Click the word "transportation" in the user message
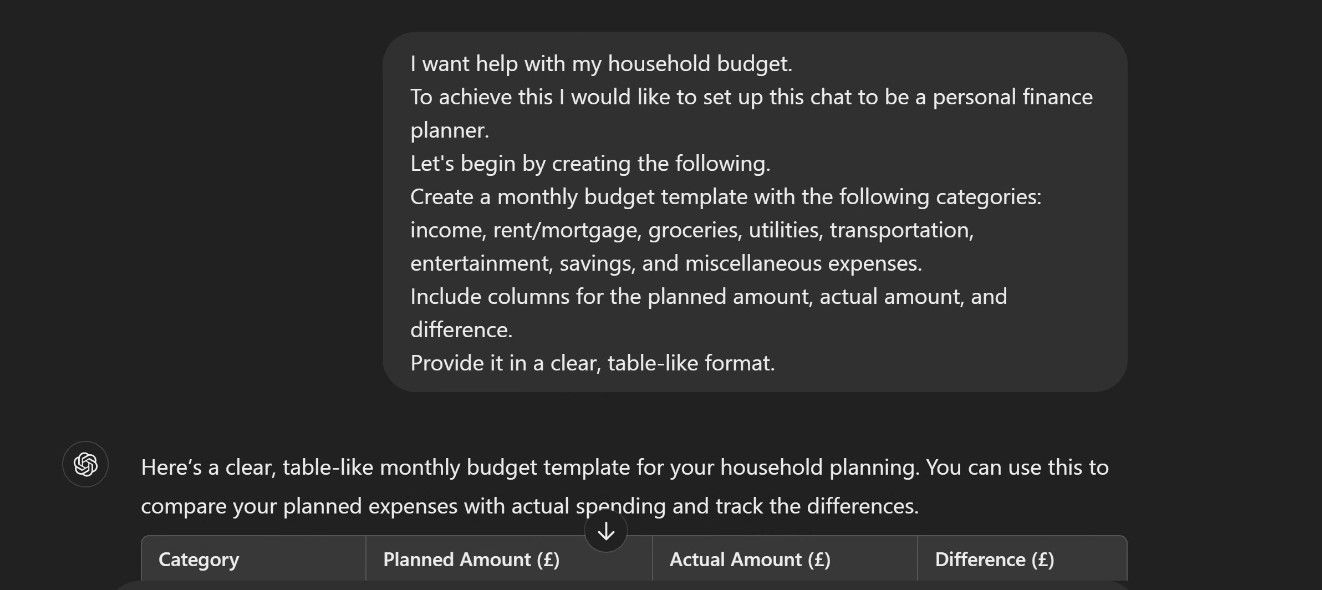Viewport: 1322px width, 590px height. click(x=901, y=231)
